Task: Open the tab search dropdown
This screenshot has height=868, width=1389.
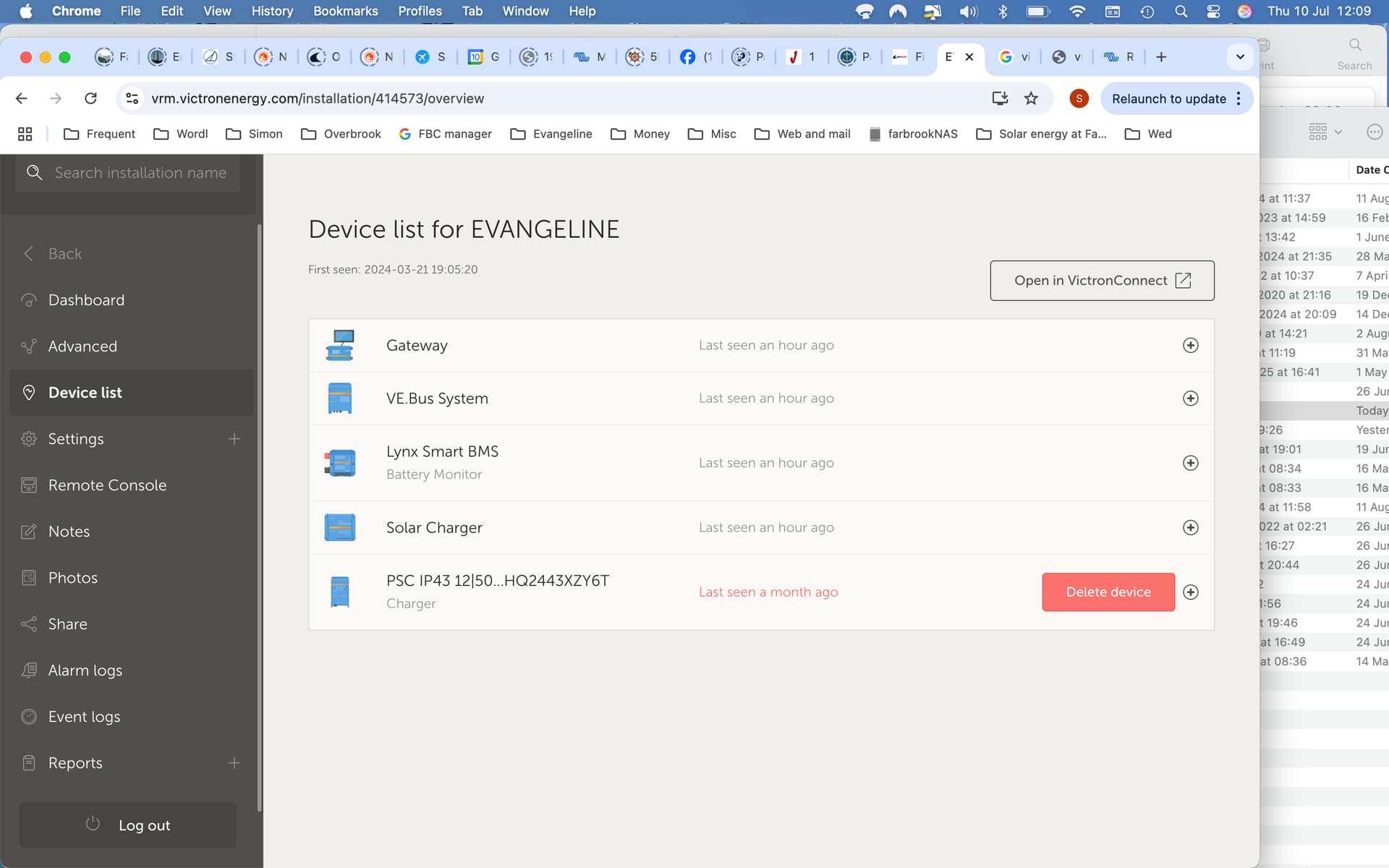Action: coord(1240,57)
